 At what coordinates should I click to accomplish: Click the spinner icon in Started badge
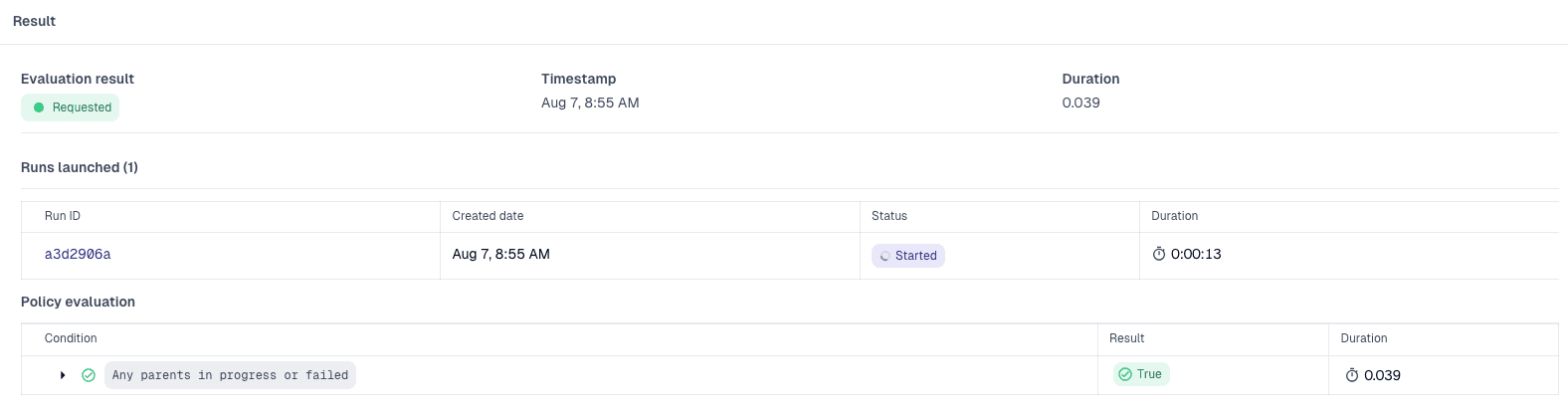click(884, 257)
